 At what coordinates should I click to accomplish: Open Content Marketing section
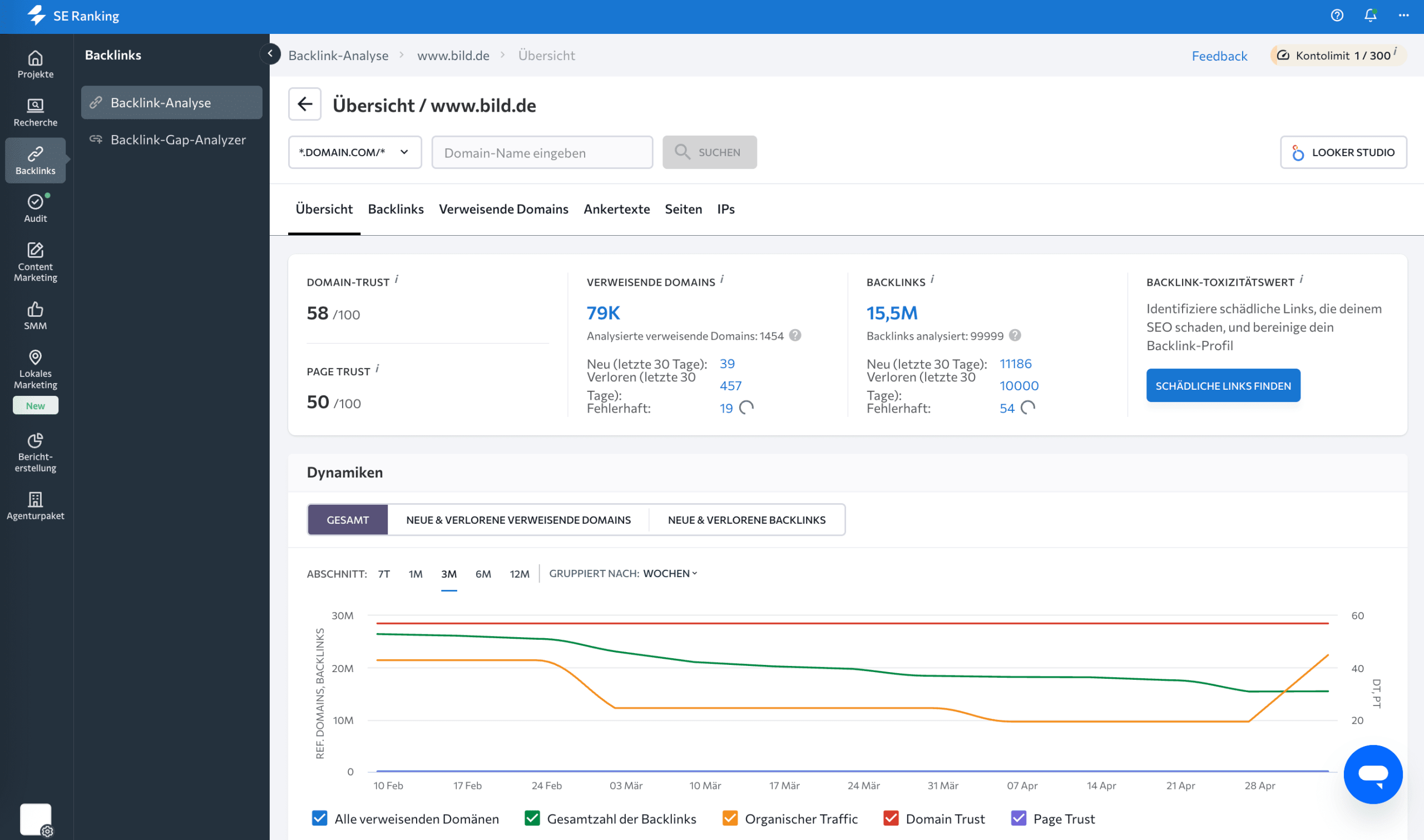pyautogui.click(x=35, y=262)
